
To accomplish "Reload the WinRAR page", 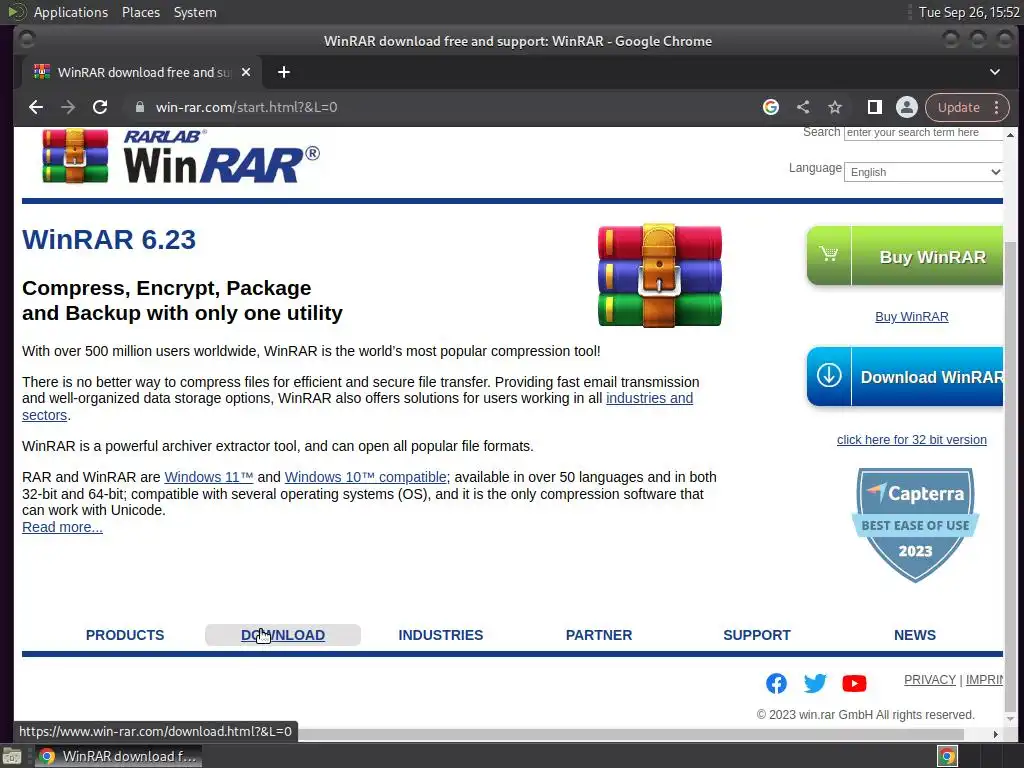I will (x=100, y=107).
